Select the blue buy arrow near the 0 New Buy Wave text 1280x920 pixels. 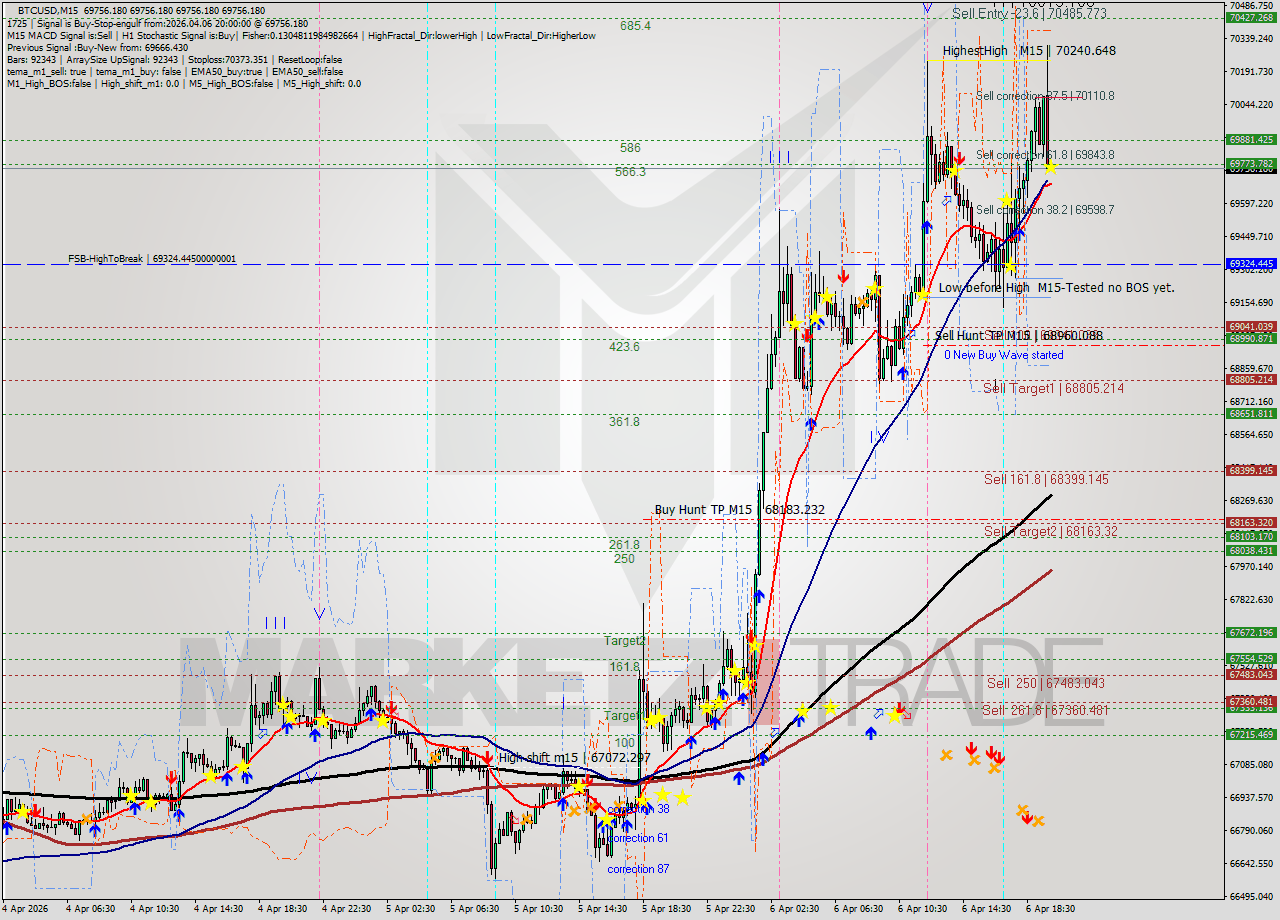pos(903,372)
